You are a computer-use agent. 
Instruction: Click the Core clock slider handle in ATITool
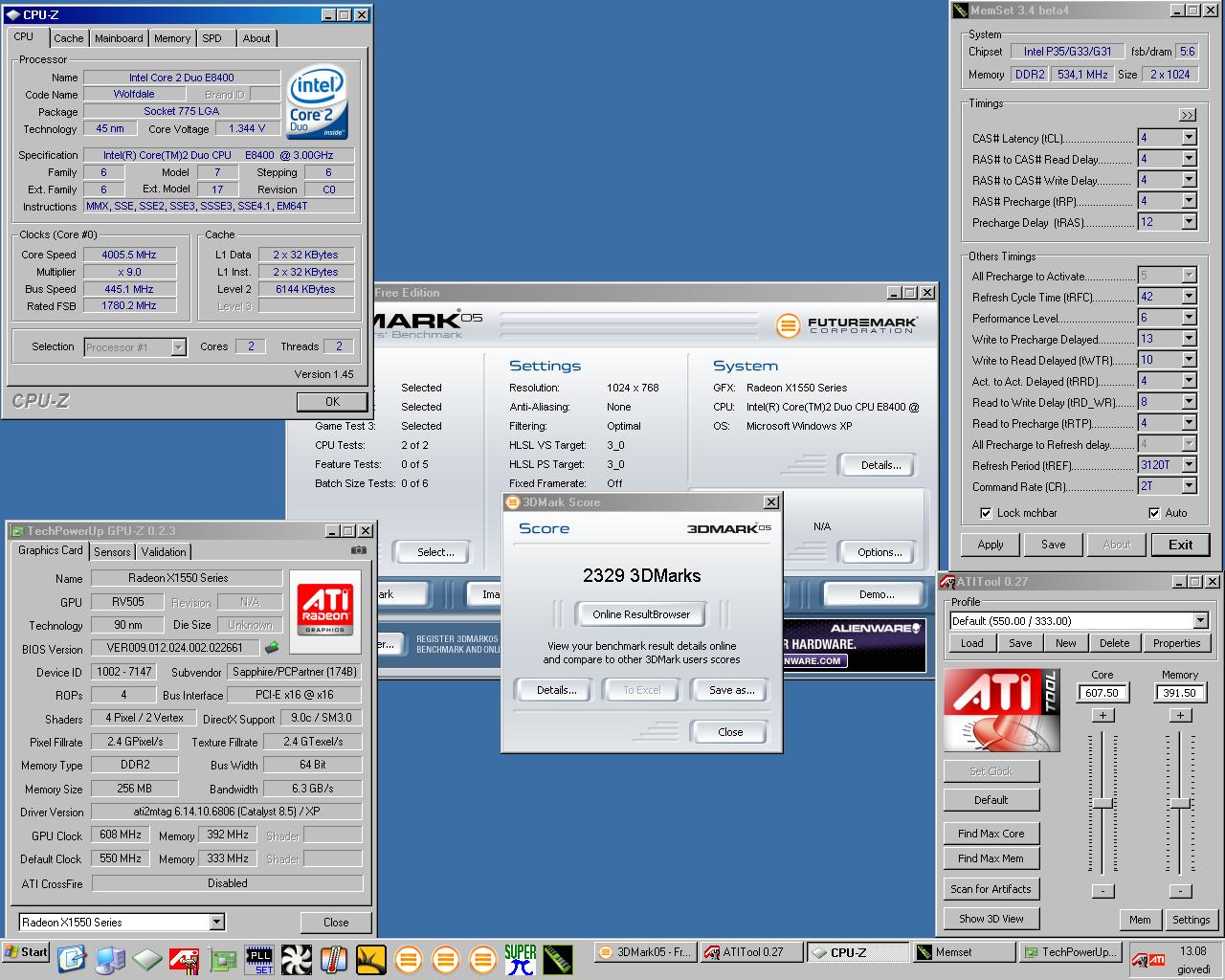[1102, 803]
